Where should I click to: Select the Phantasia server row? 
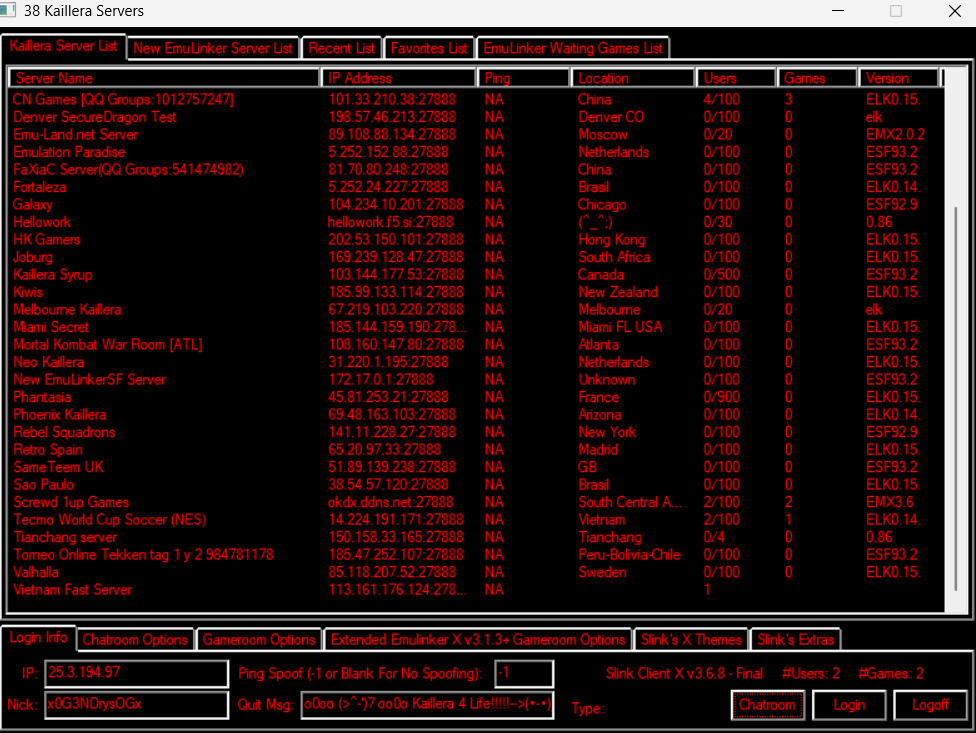[x=476, y=397]
